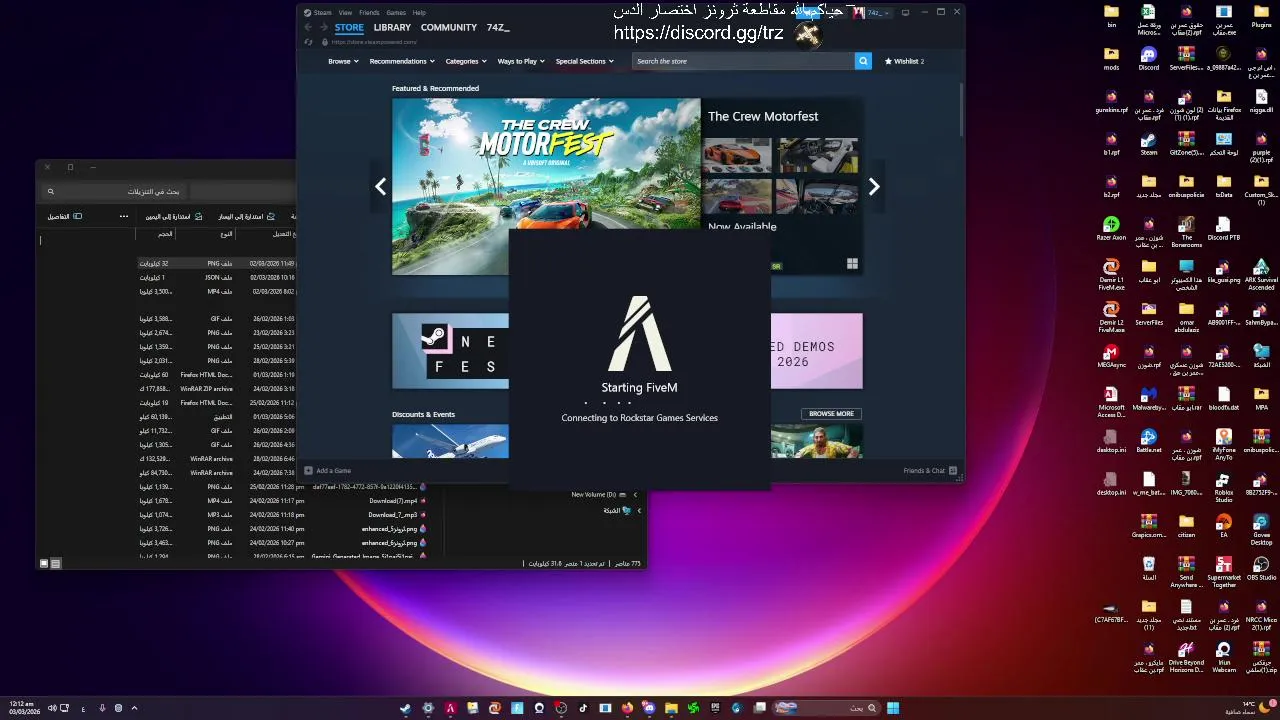Open the Games menu in Steam
Image resolution: width=1280 pixels, height=720 pixels.
tap(396, 13)
